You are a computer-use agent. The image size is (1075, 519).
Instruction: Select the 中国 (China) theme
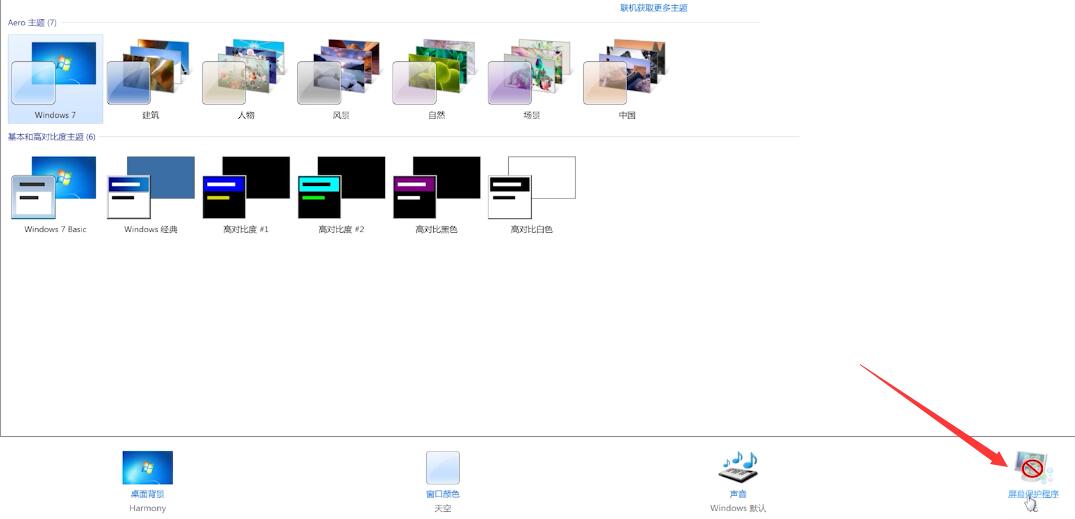tap(626, 75)
